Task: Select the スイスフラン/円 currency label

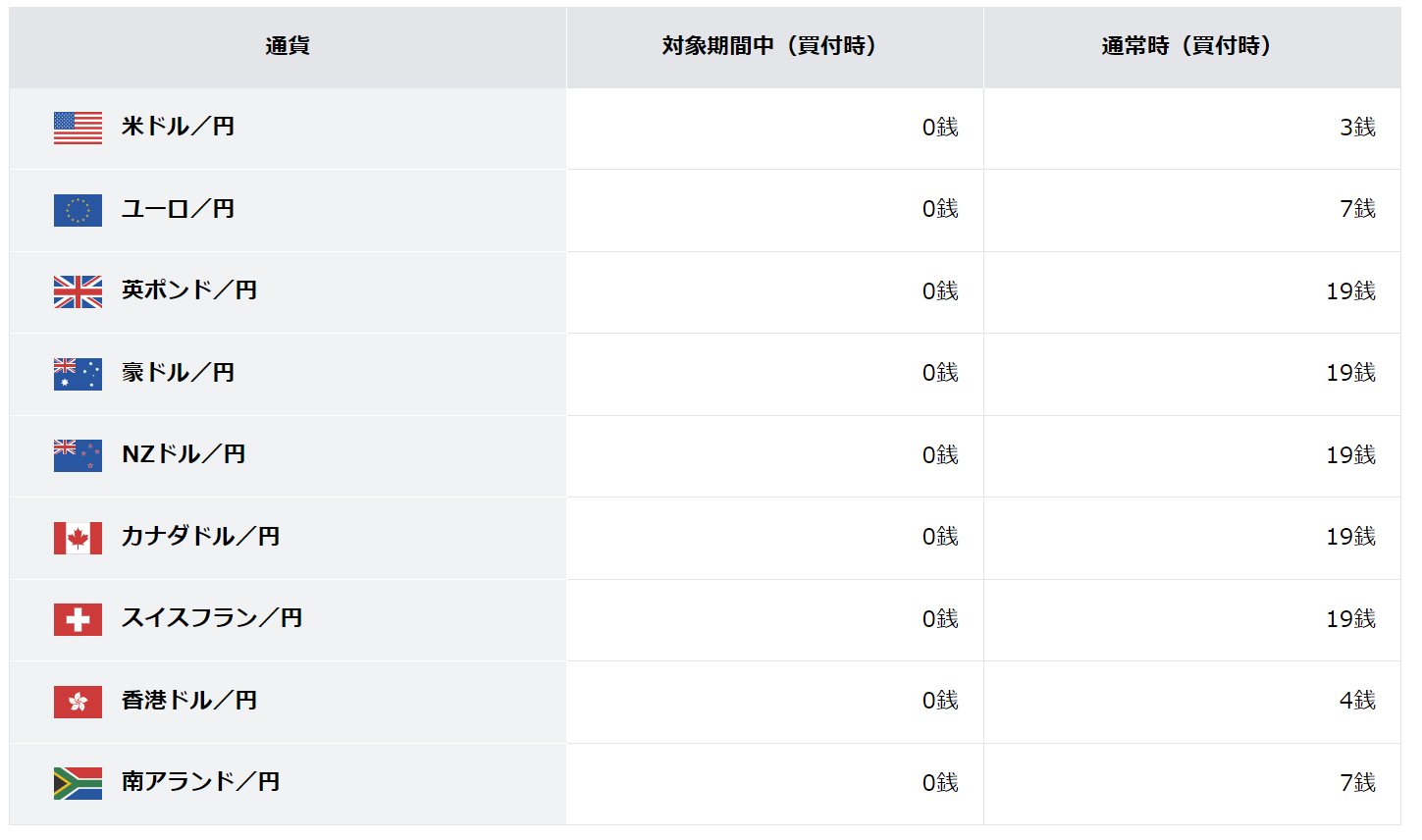Action: [x=212, y=618]
